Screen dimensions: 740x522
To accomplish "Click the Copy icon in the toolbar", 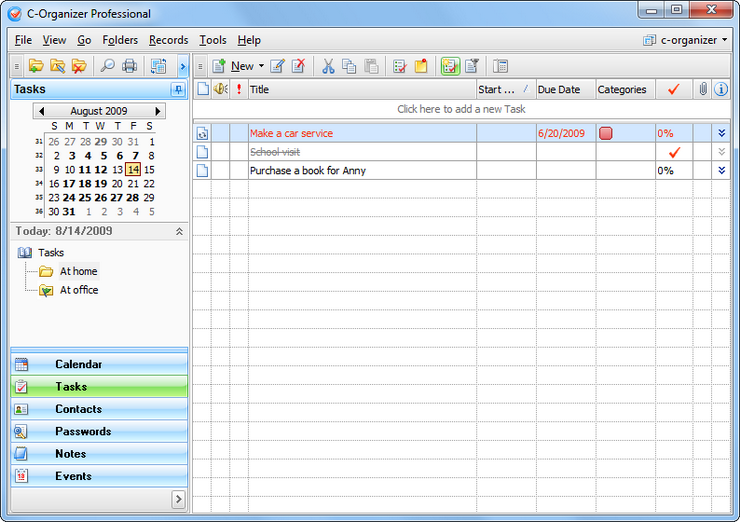I will 349,66.
